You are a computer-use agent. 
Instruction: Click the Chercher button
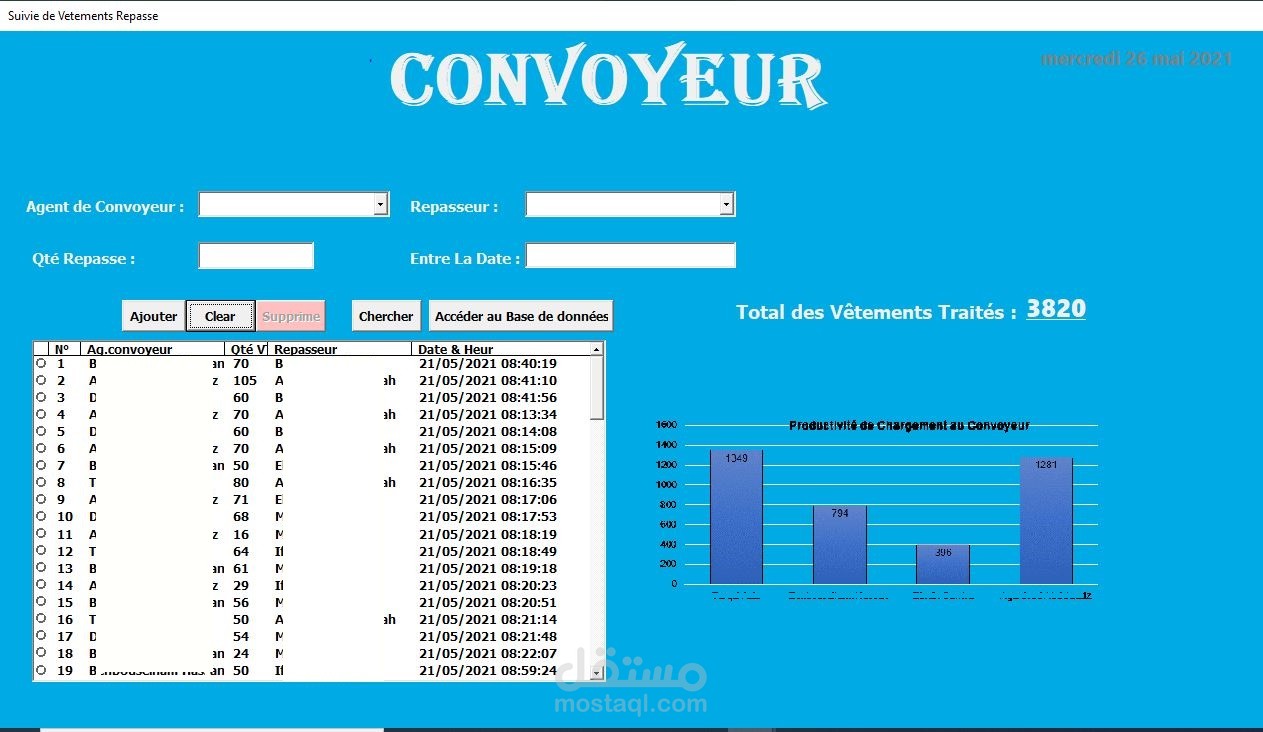(386, 316)
